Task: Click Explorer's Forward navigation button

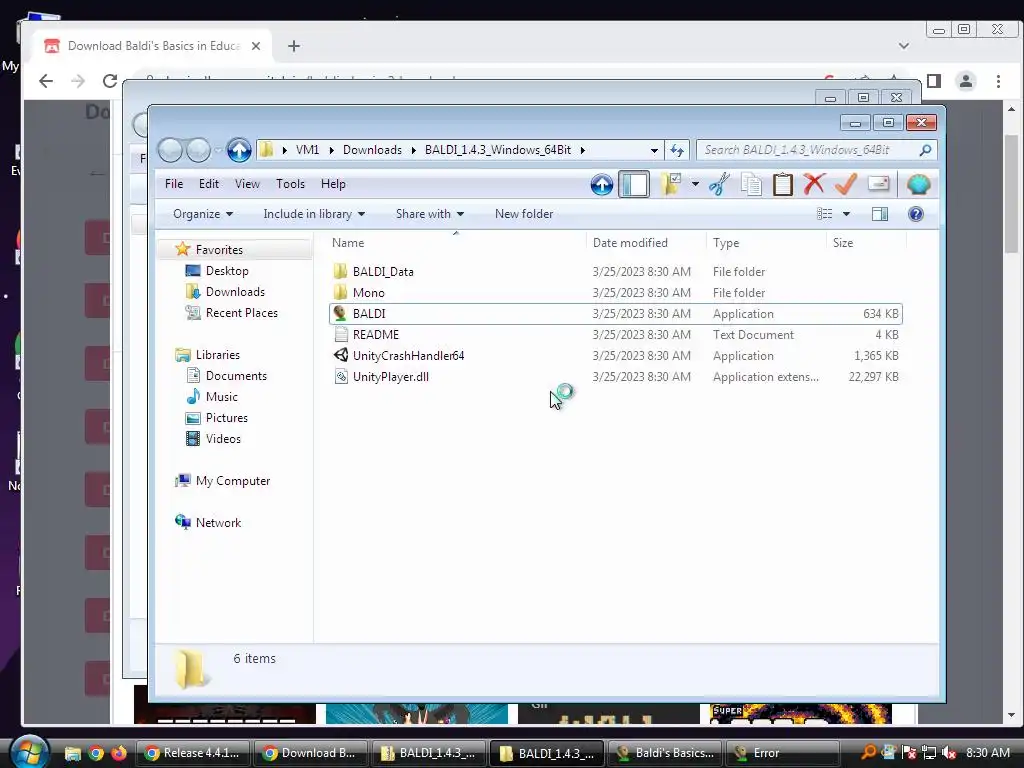Action: tap(198, 150)
